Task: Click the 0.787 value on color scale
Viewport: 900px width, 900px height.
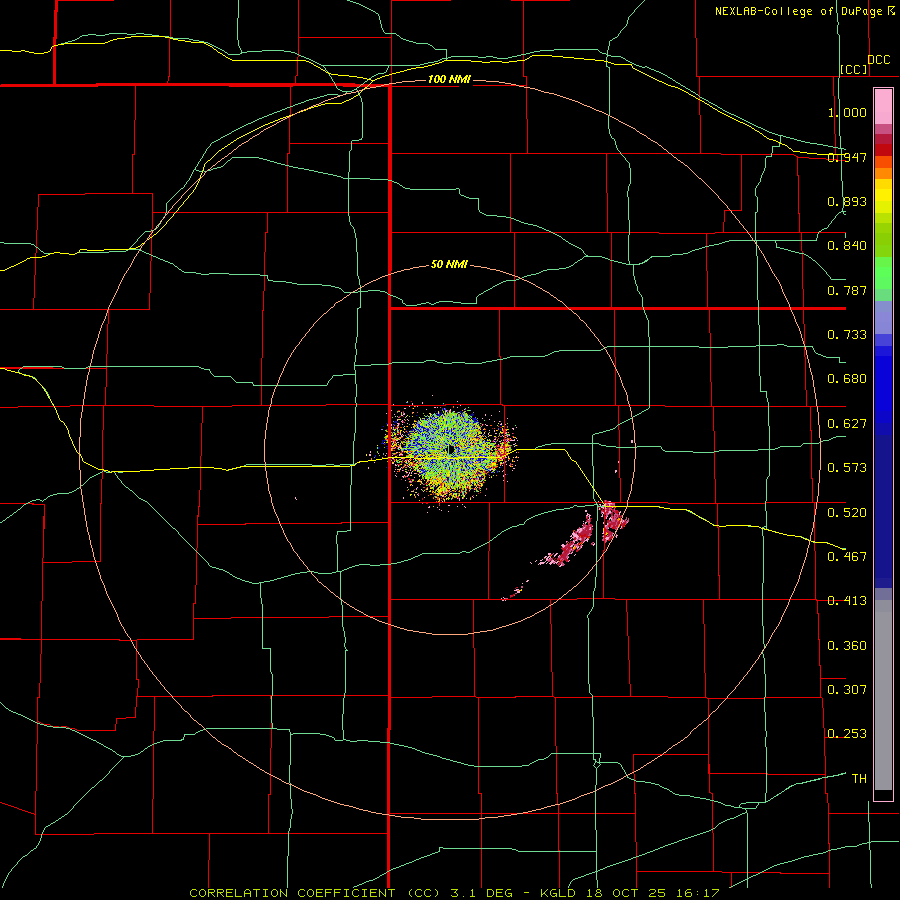Action: pyautogui.click(x=847, y=290)
